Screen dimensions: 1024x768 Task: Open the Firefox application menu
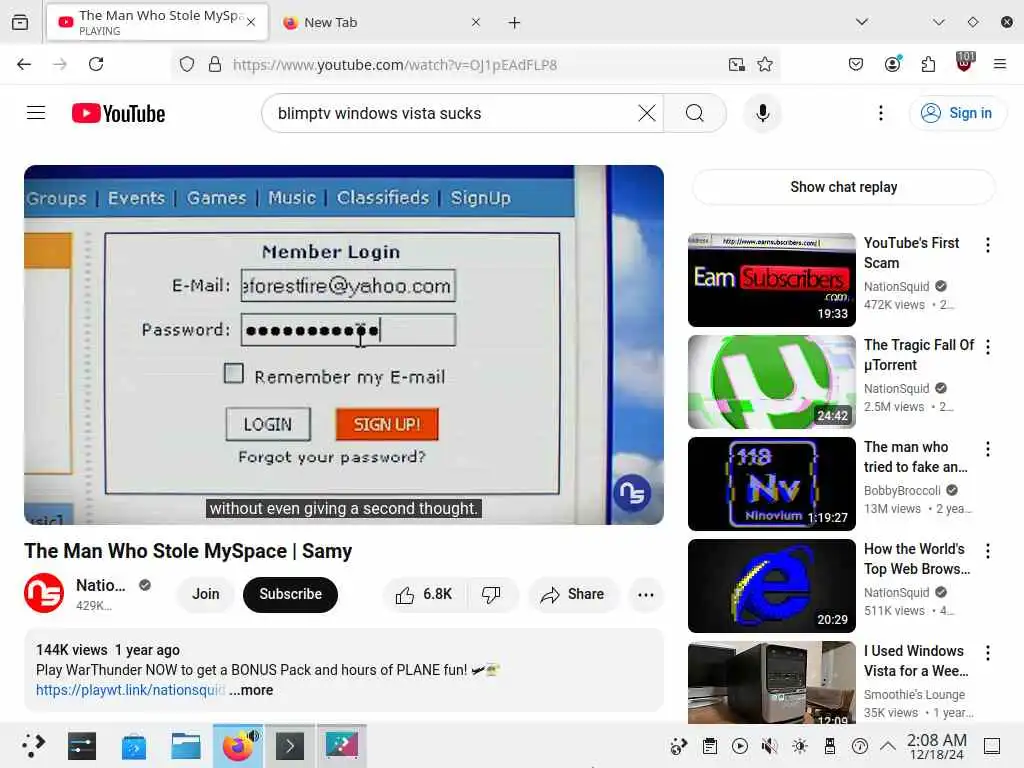[x=999, y=64]
